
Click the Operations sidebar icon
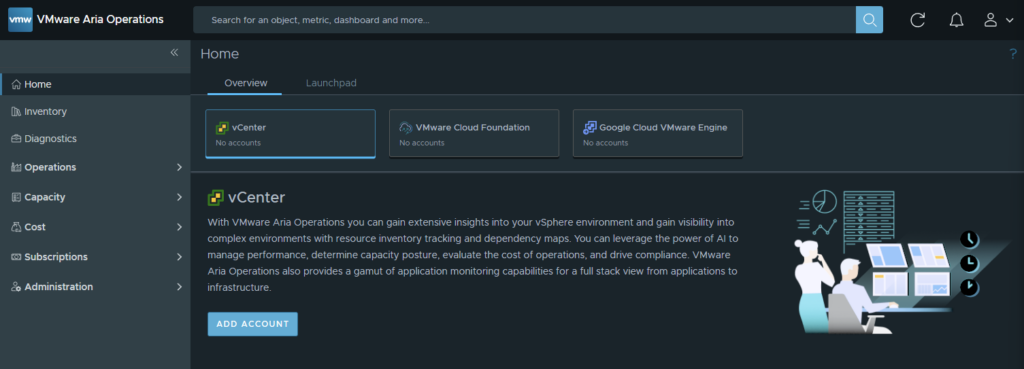16,167
